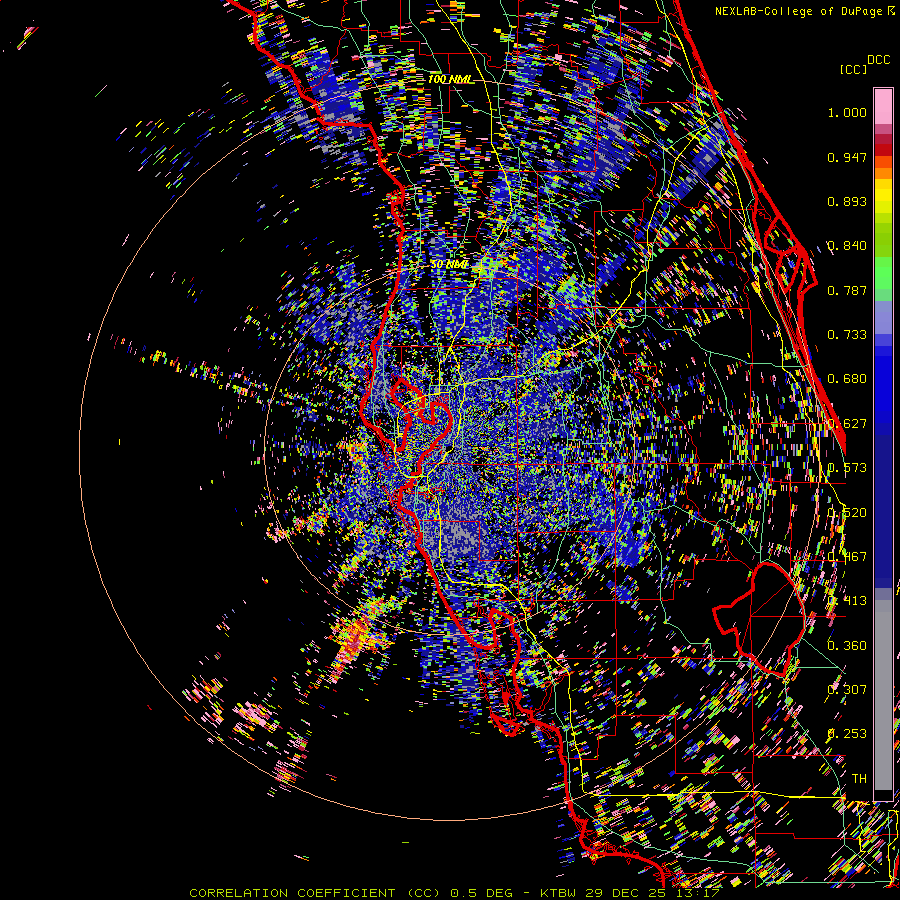Image resolution: width=900 pixels, height=900 pixels.
Task: Click the 0.680 legend value
Action: point(847,379)
